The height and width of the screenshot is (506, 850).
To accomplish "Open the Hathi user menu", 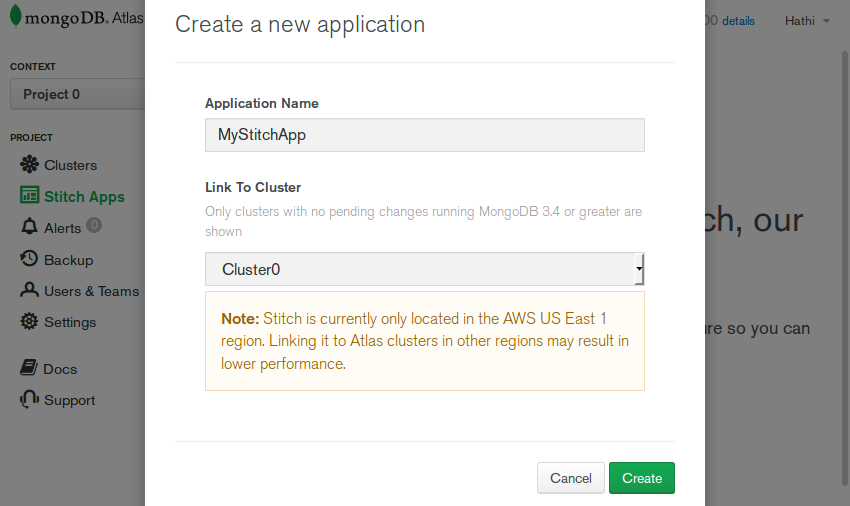I will pyautogui.click(x=807, y=21).
